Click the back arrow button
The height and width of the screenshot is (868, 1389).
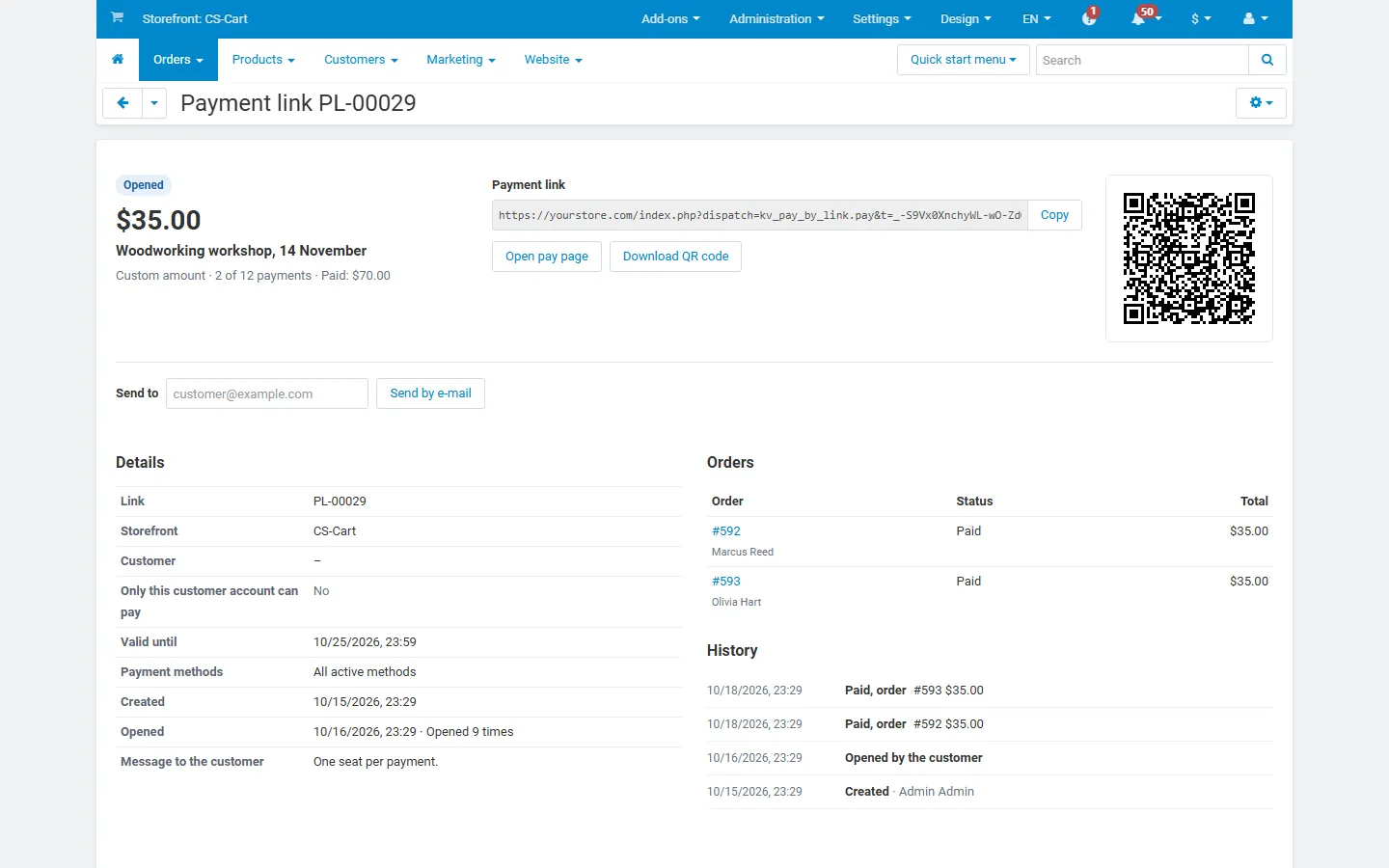(x=123, y=103)
